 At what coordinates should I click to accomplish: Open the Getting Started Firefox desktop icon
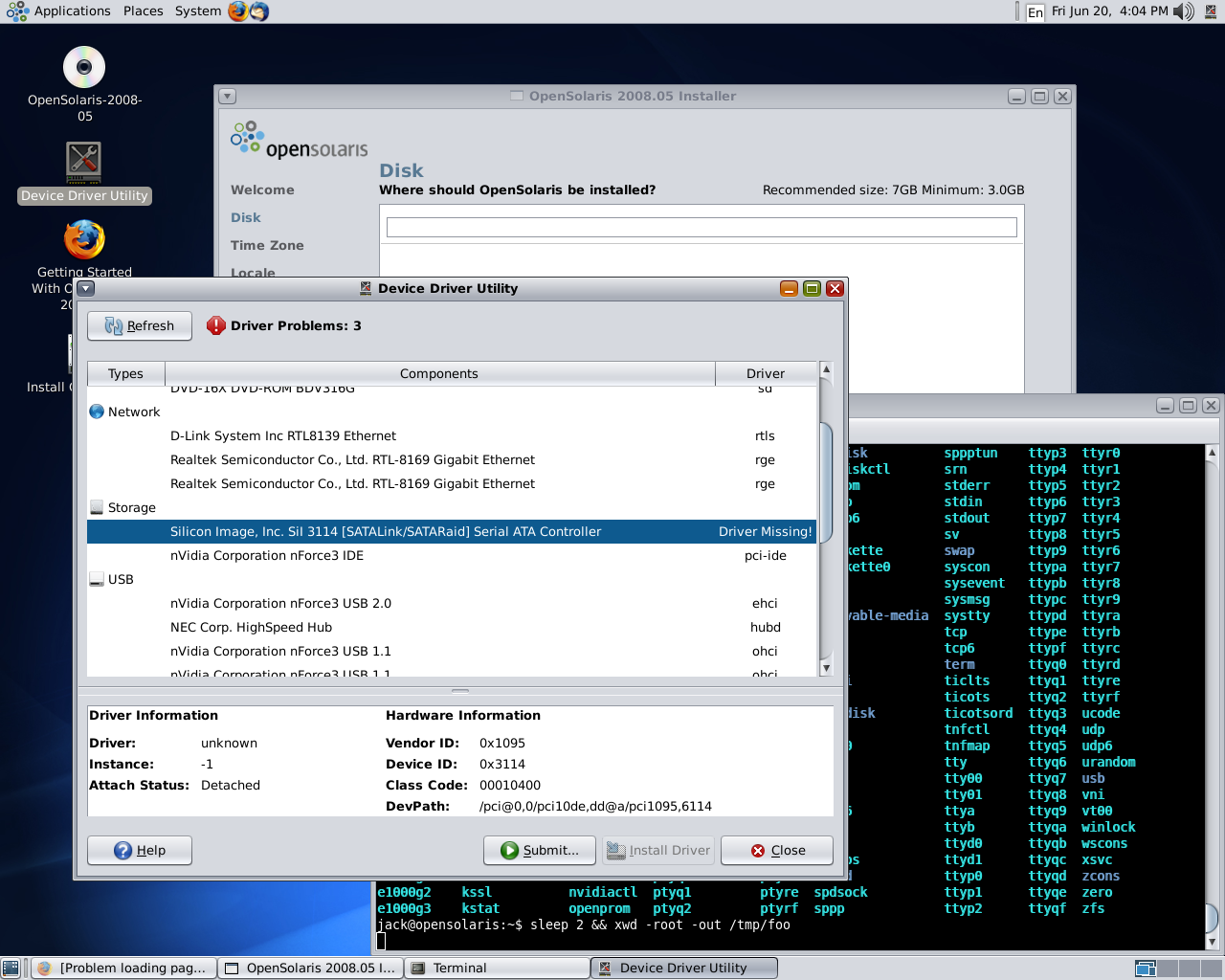point(84,239)
